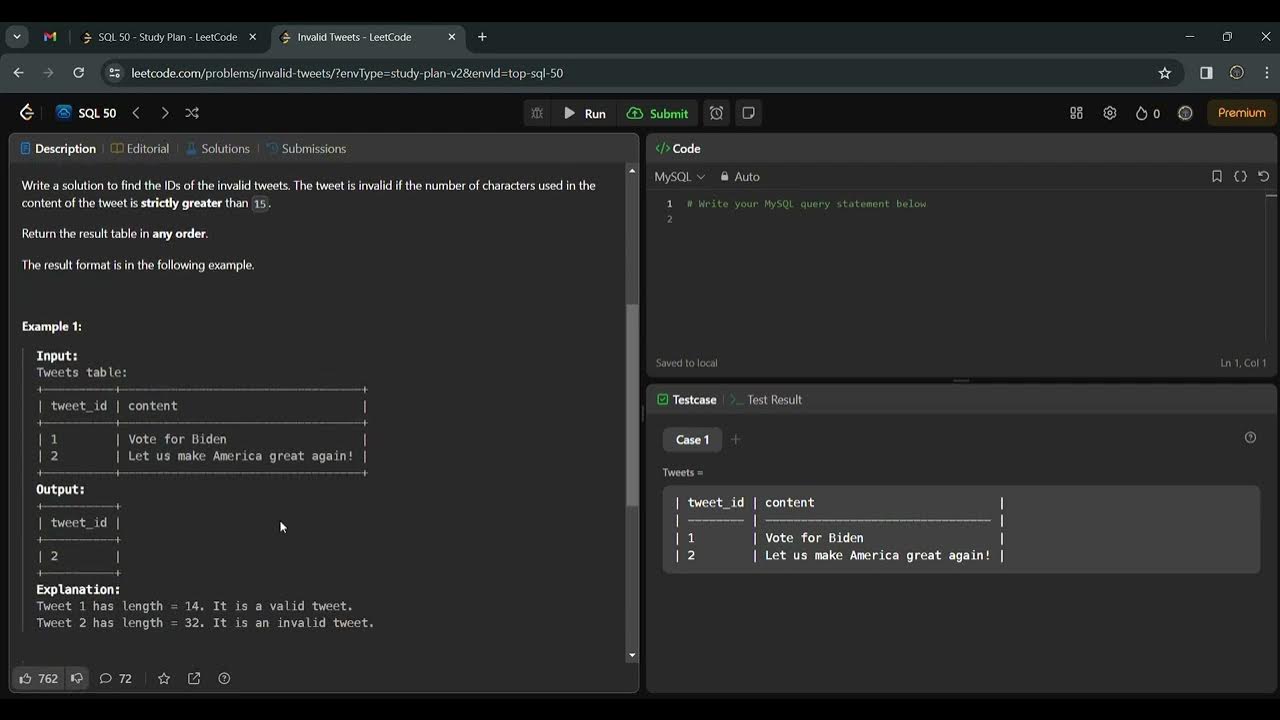Open the Gmail pinned tab
Screen dimensions: 1280x720
[x=50, y=37]
